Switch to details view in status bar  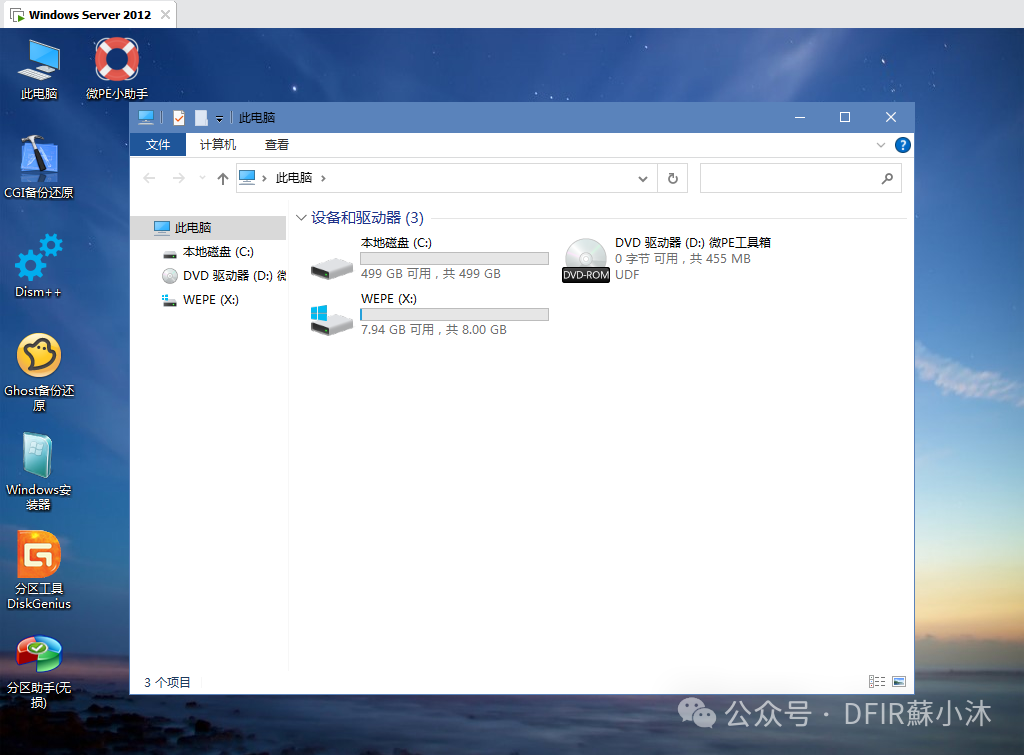pyautogui.click(x=877, y=682)
